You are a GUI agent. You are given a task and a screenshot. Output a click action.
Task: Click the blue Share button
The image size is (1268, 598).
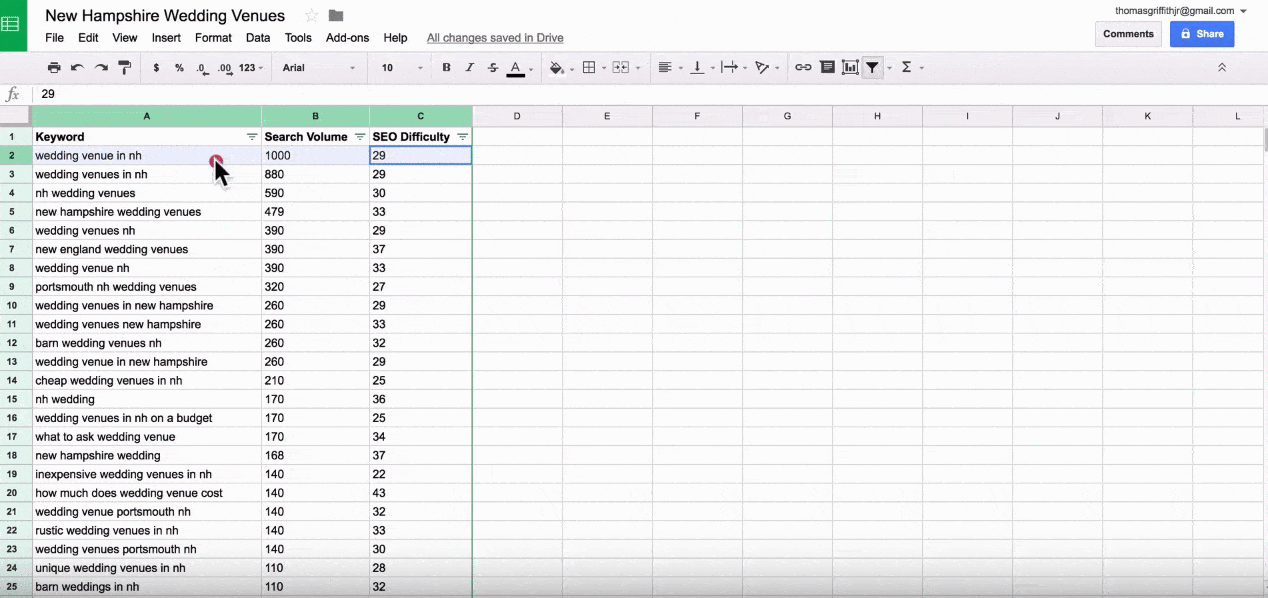pos(1202,34)
